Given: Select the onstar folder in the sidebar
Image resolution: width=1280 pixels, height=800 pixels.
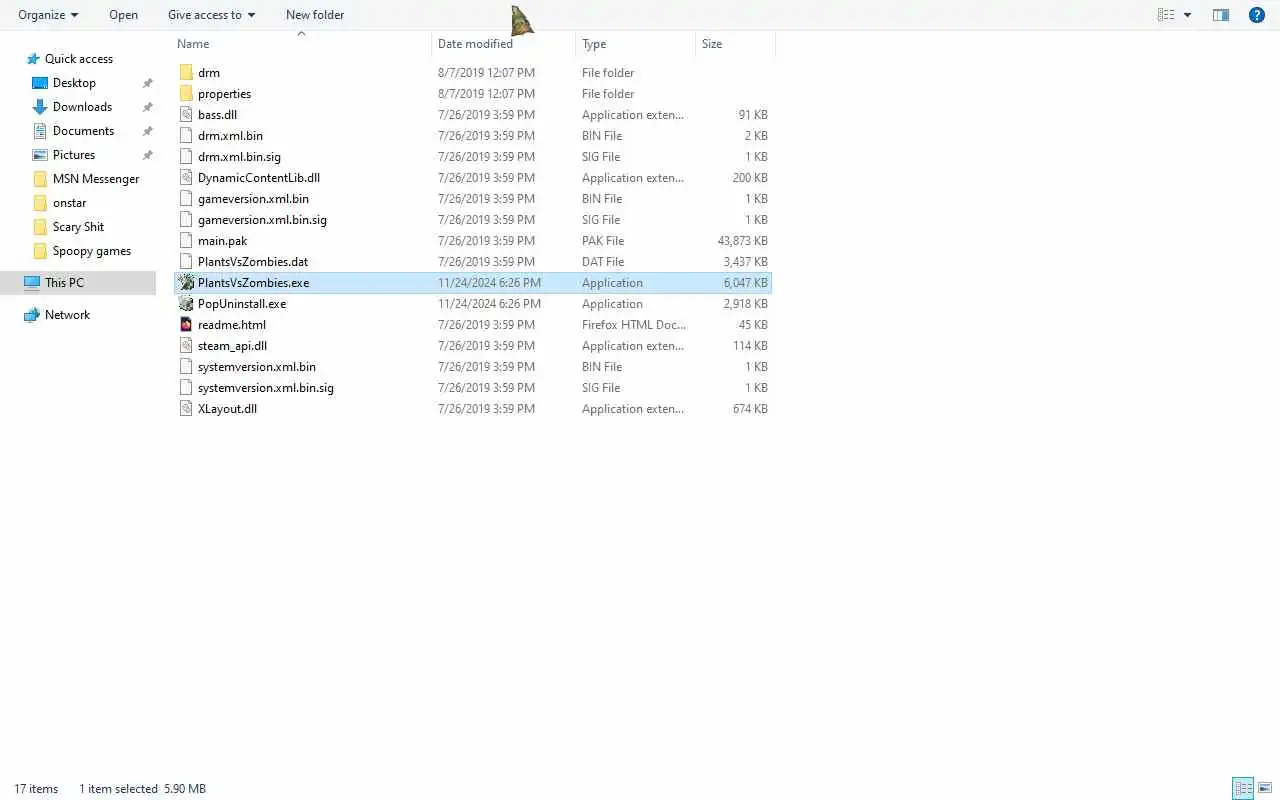Looking at the screenshot, I should click(69, 203).
